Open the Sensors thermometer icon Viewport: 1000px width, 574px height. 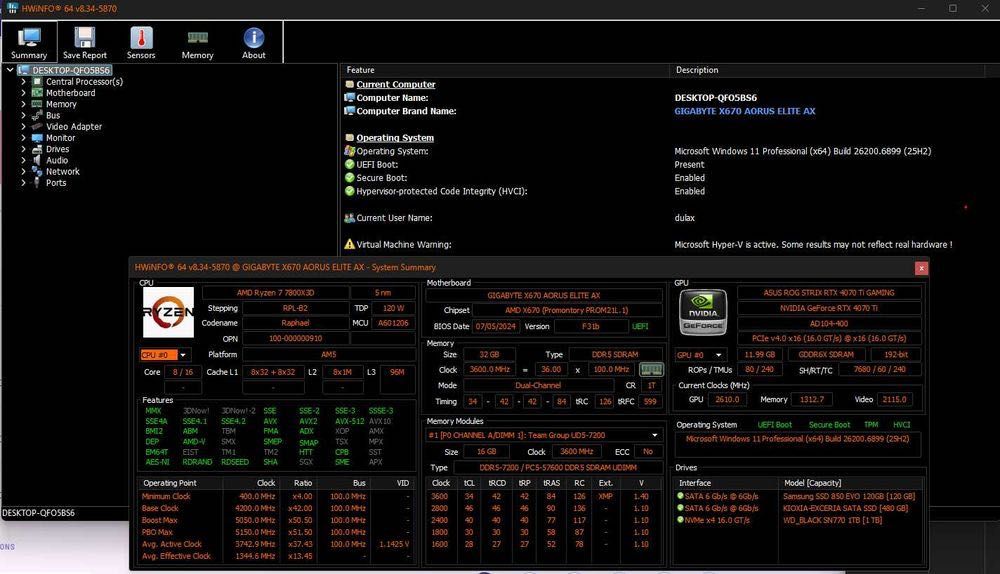[x=141, y=38]
